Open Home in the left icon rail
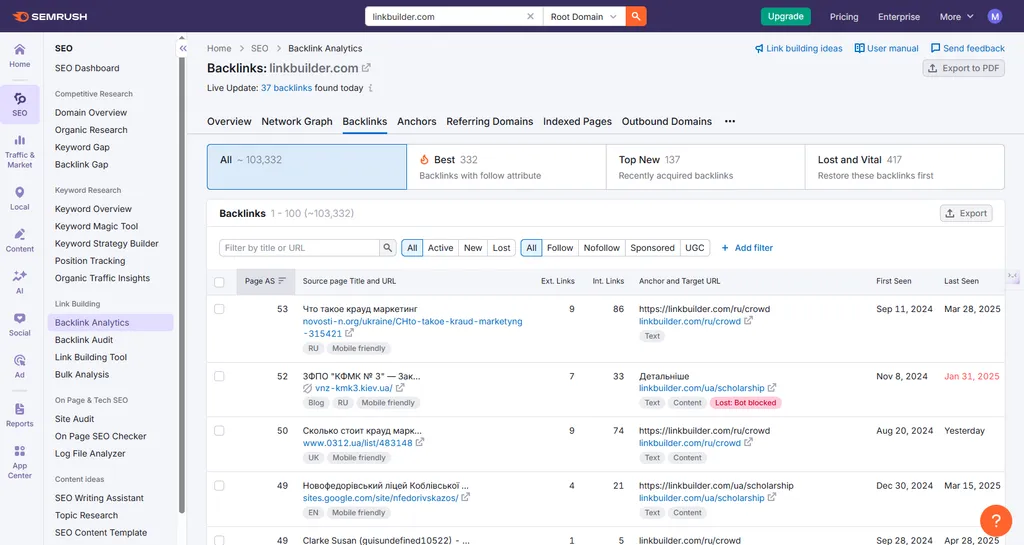This screenshot has height=545, width=1024. click(20, 55)
